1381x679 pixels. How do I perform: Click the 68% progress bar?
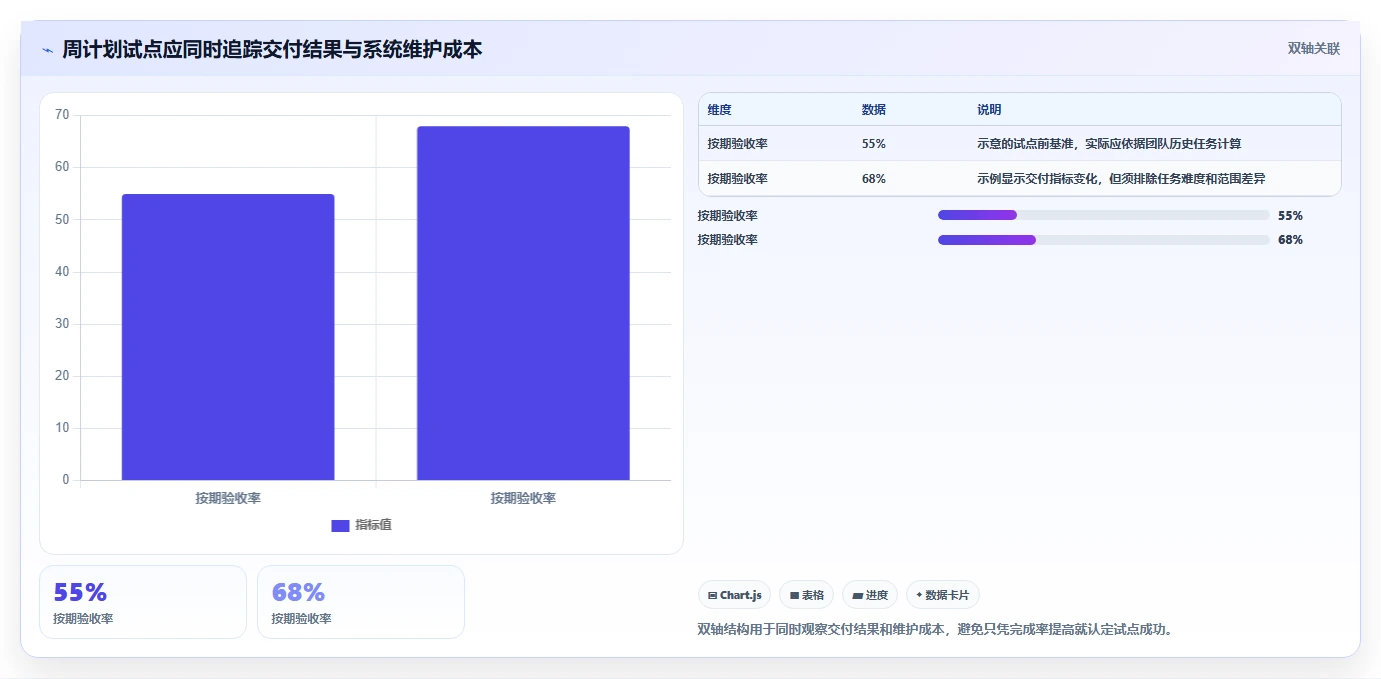click(x=1103, y=240)
